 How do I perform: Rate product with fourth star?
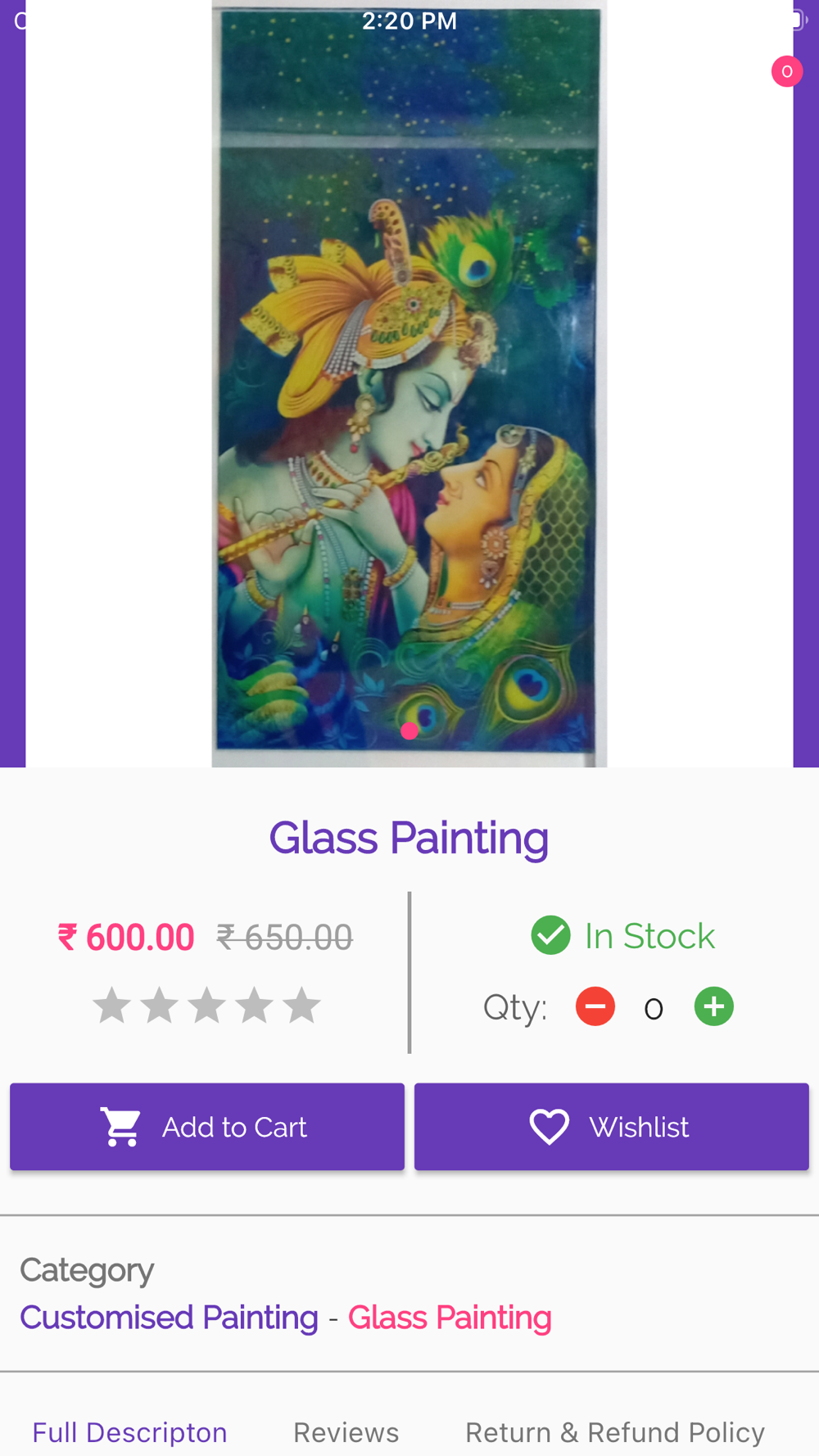click(254, 1005)
